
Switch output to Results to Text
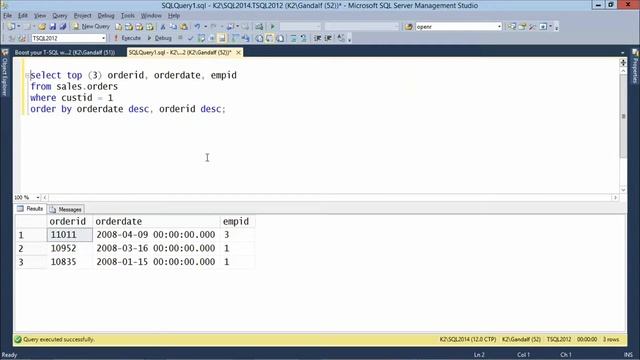coord(259,38)
